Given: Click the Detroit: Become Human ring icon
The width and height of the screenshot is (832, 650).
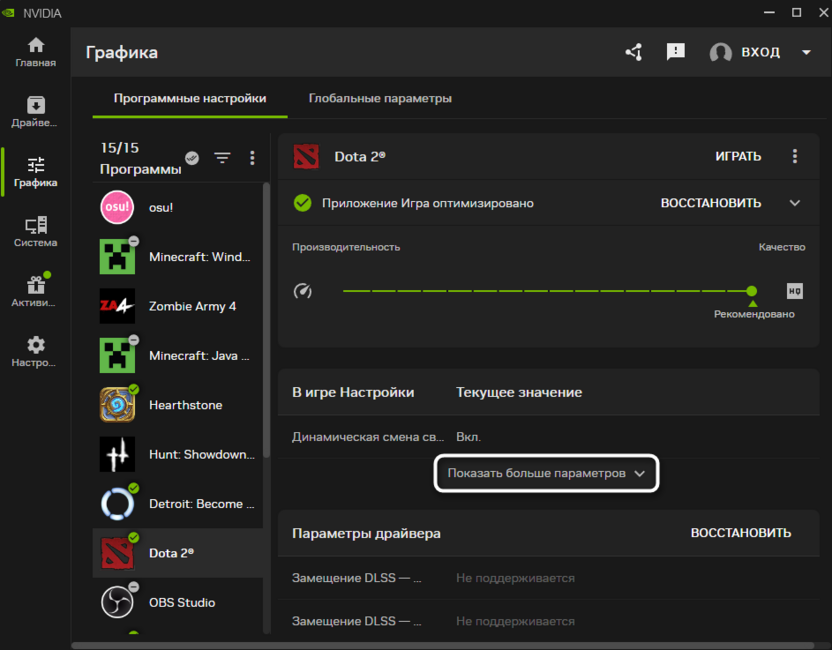Looking at the screenshot, I should (x=117, y=504).
